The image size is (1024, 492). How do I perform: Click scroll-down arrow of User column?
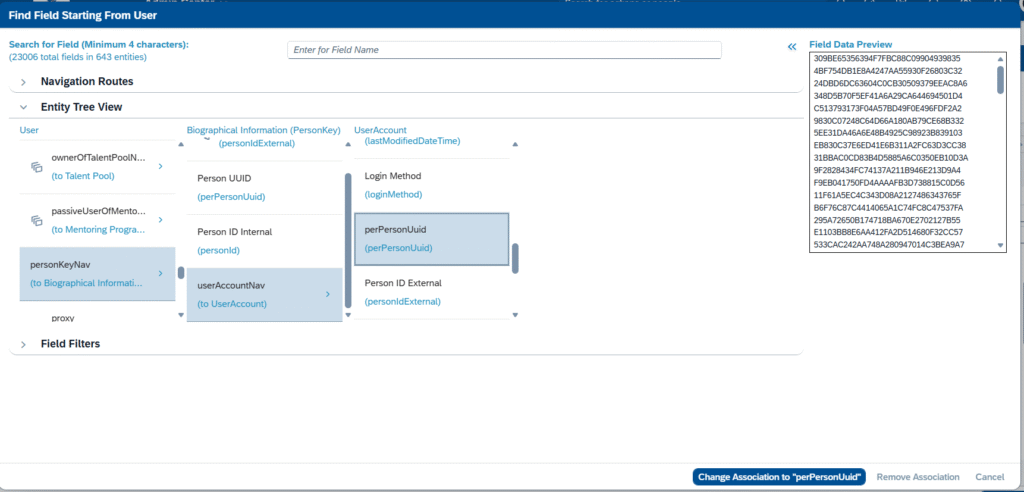[181, 315]
